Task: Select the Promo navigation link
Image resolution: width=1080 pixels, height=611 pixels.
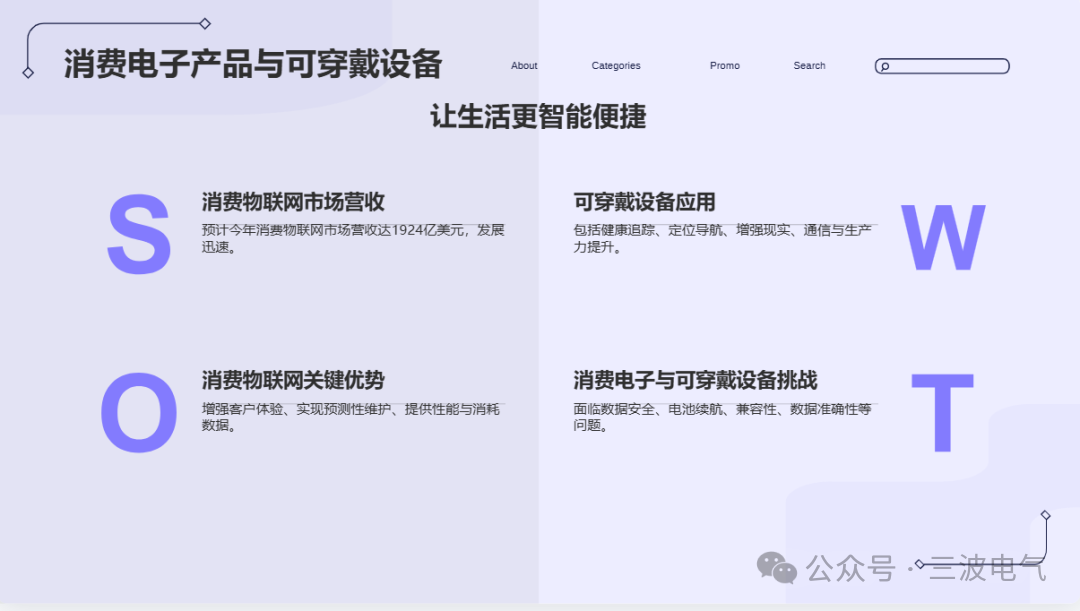Action: click(x=725, y=65)
